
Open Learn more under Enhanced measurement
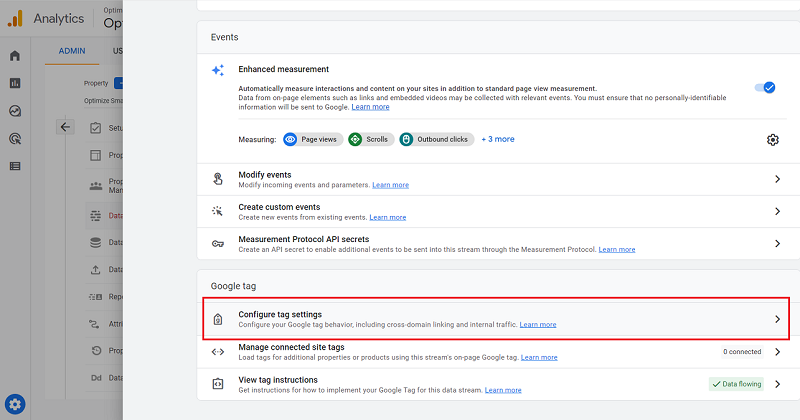pyautogui.click(x=370, y=107)
